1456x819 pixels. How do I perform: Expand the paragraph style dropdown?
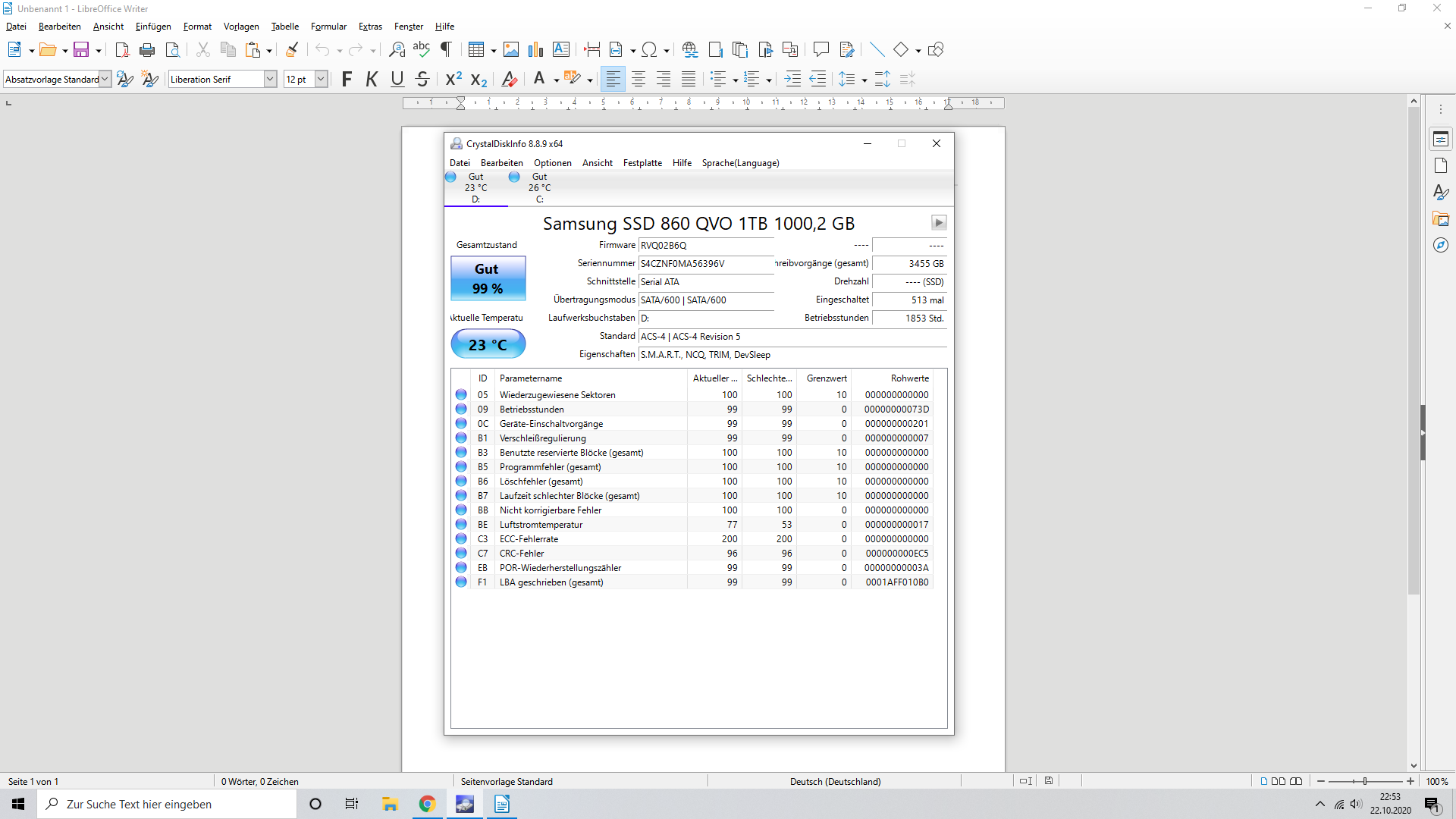pyautogui.click(x=105, y=79)
